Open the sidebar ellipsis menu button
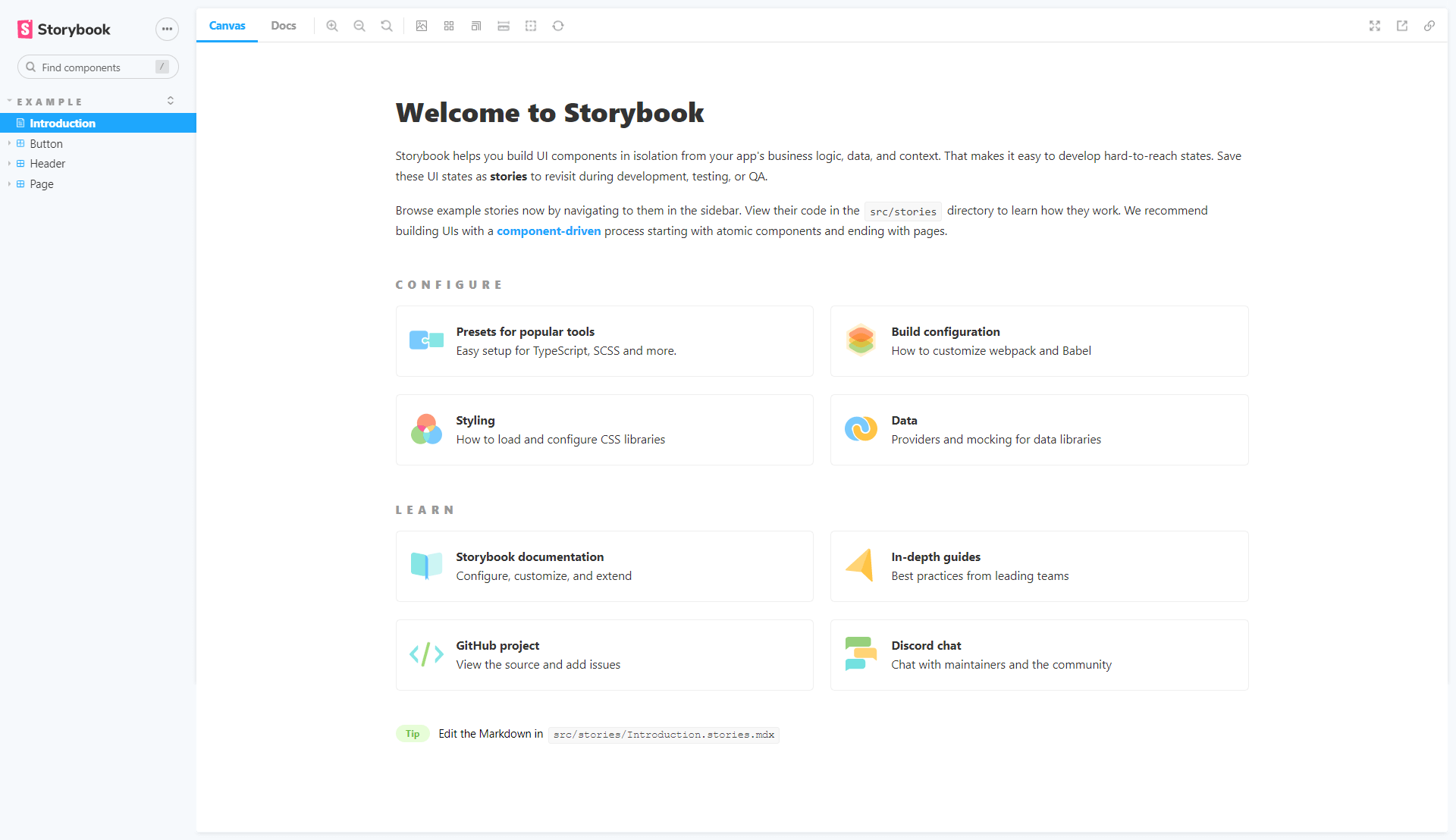 (167, 29)
